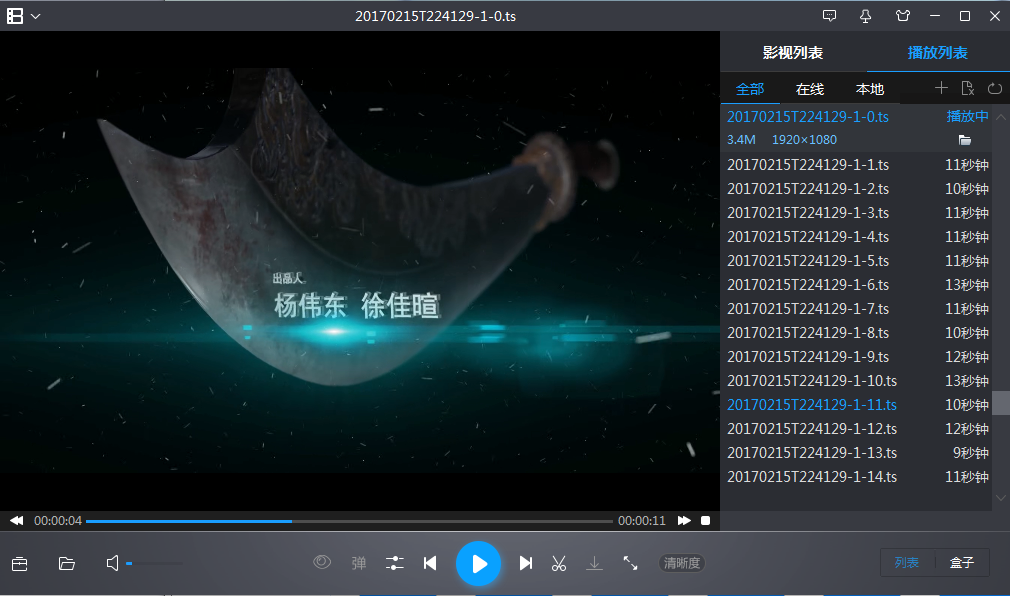
Task: Open the 盒子 button
Action: (x=962, y=563)
